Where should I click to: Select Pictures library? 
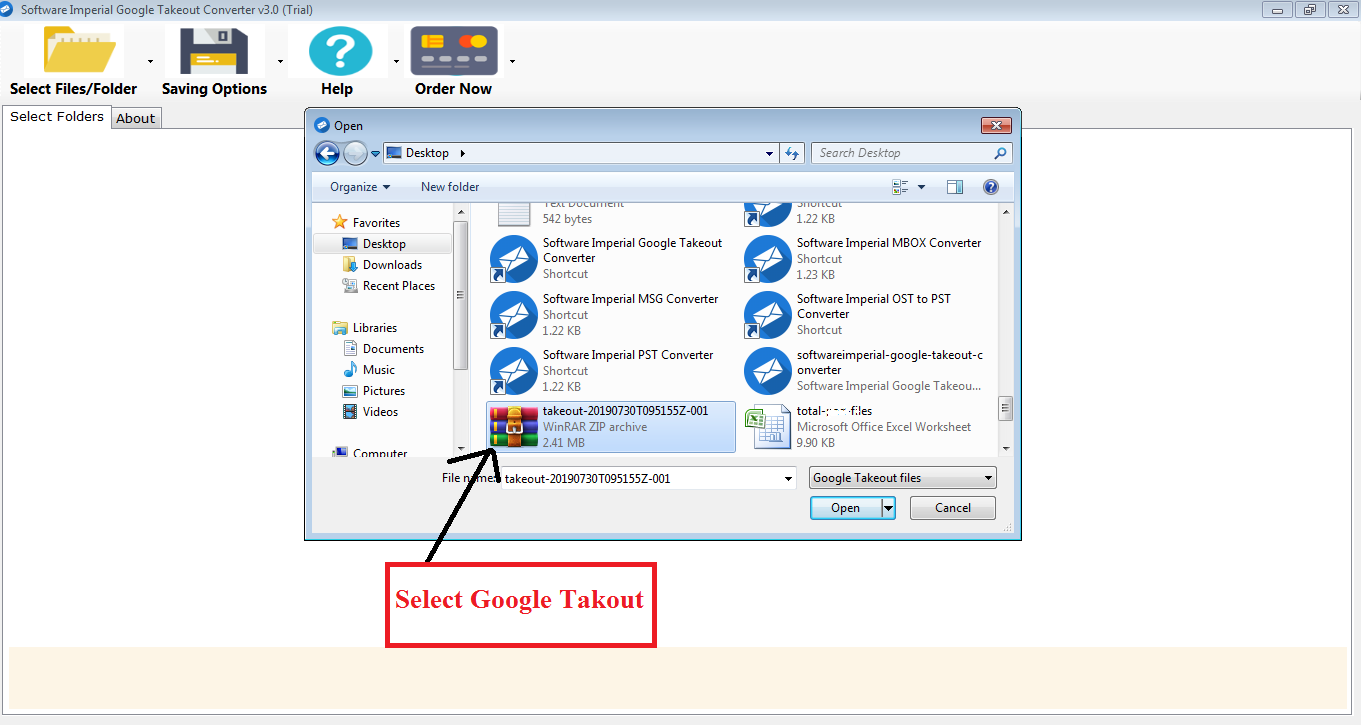point(384,391)
